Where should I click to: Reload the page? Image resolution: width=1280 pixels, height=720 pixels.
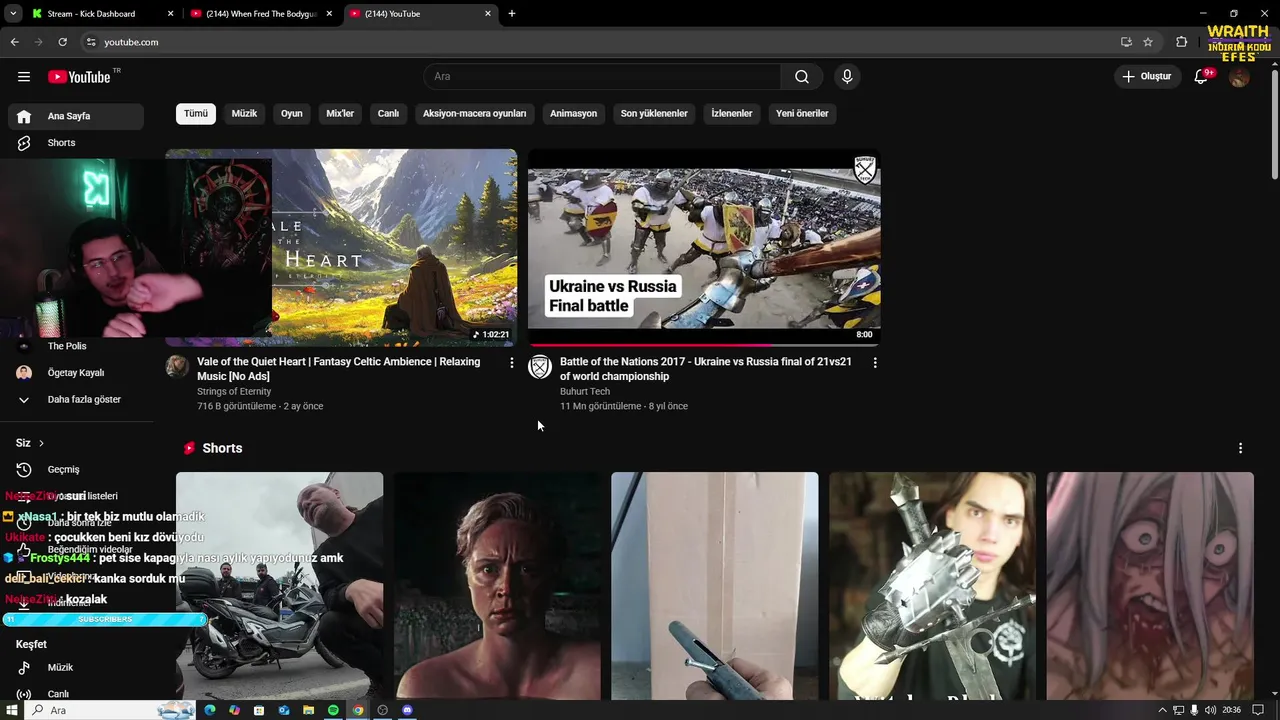click(62, 42)
